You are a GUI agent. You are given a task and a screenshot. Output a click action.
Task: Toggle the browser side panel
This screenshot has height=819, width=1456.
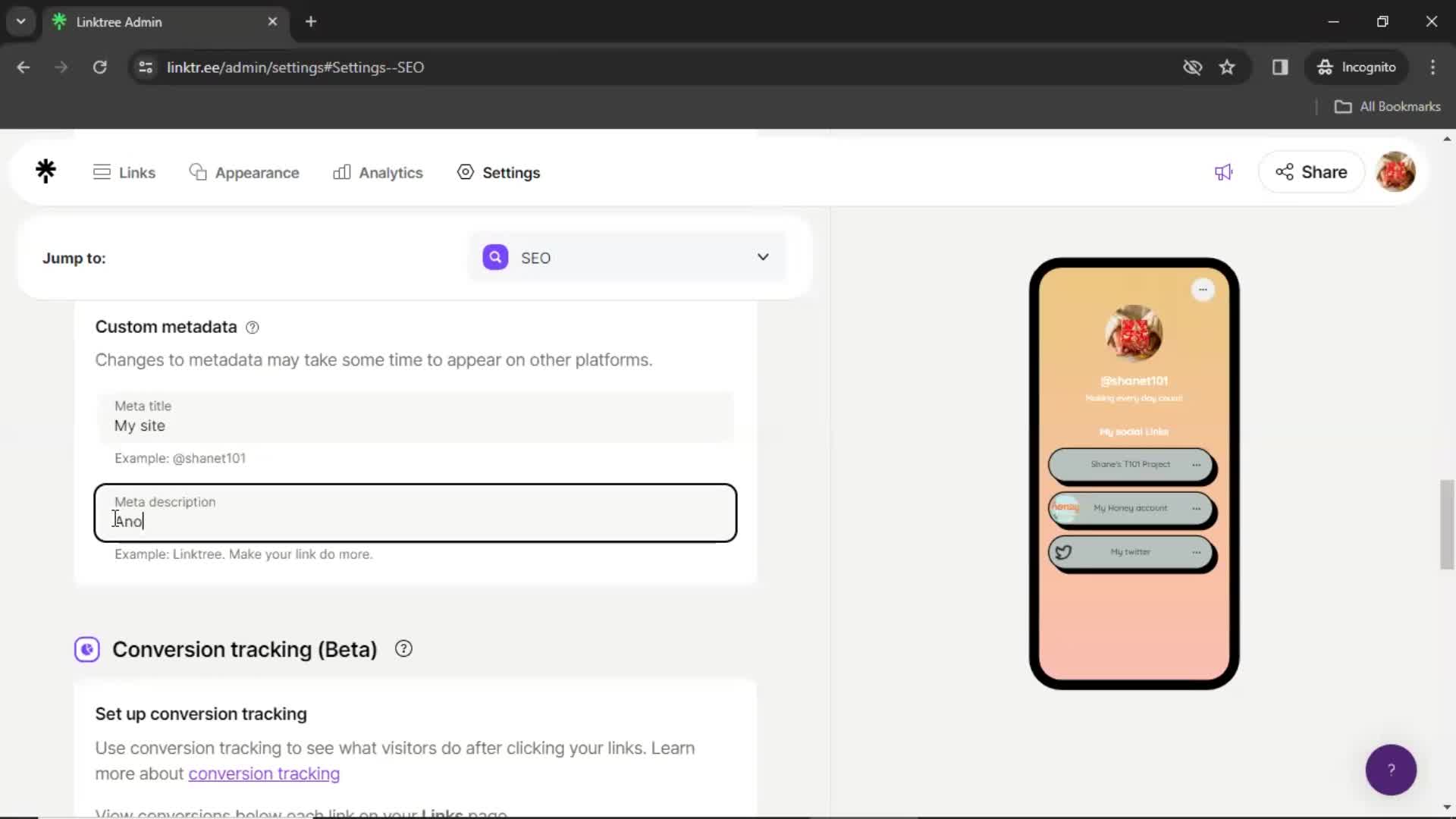1280,67
